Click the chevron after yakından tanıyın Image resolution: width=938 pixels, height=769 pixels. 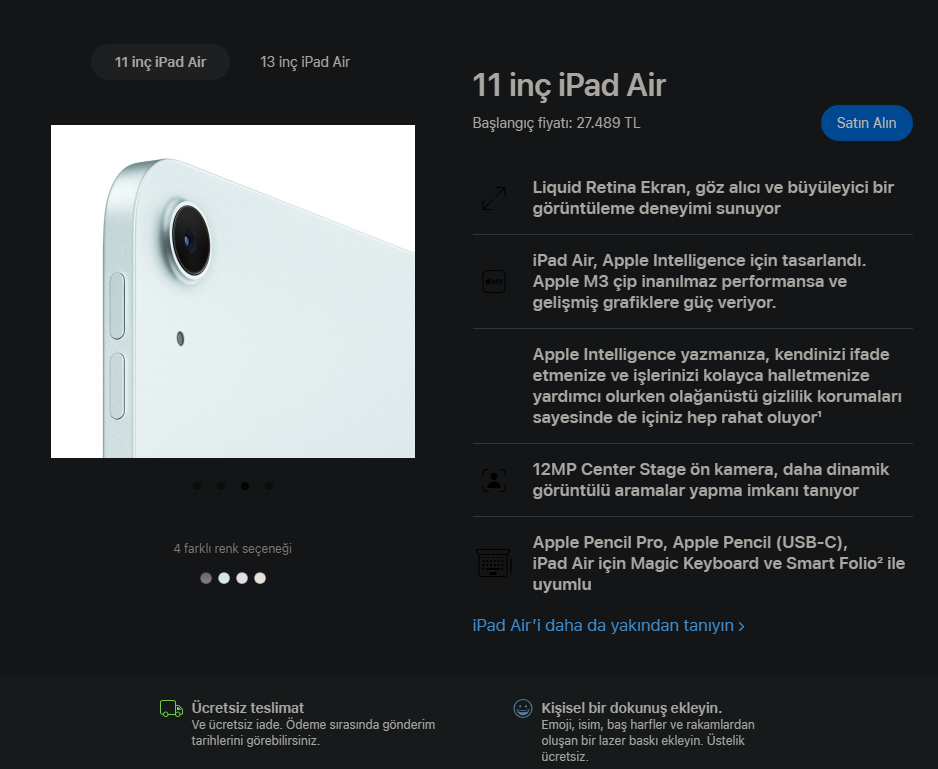pos(742,627)
